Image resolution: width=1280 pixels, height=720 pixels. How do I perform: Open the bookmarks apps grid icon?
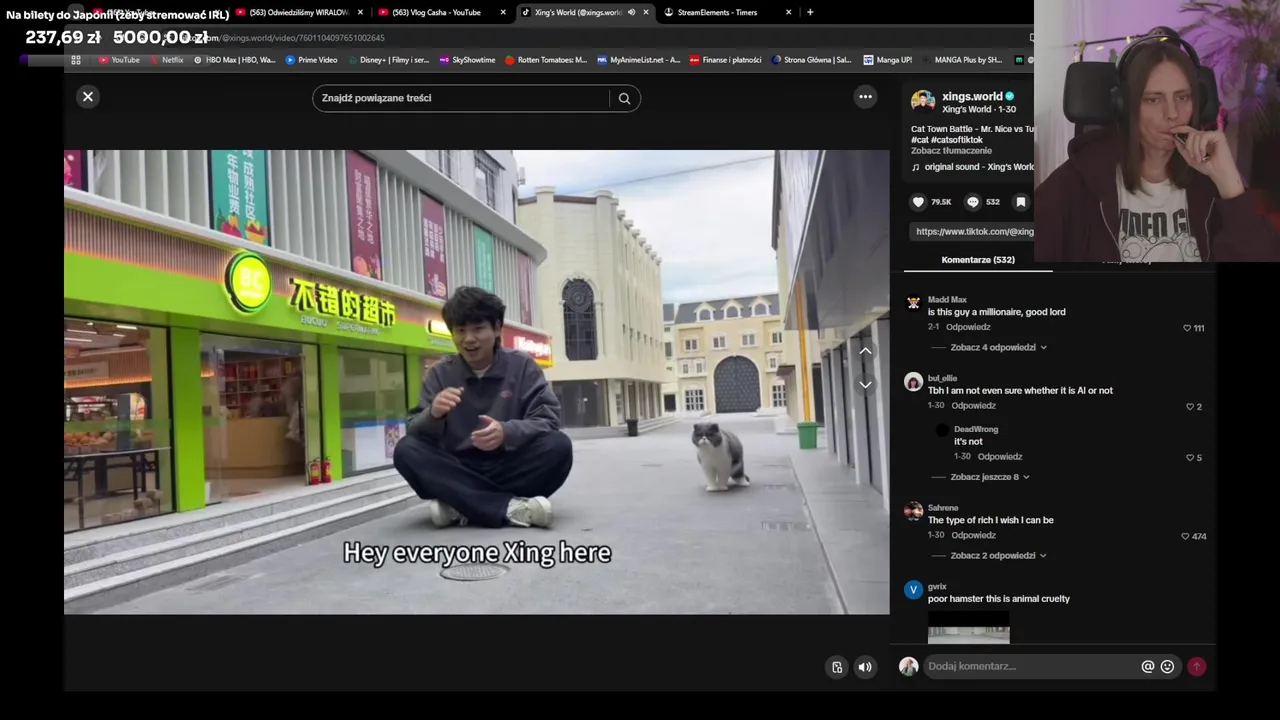[75, 60]
